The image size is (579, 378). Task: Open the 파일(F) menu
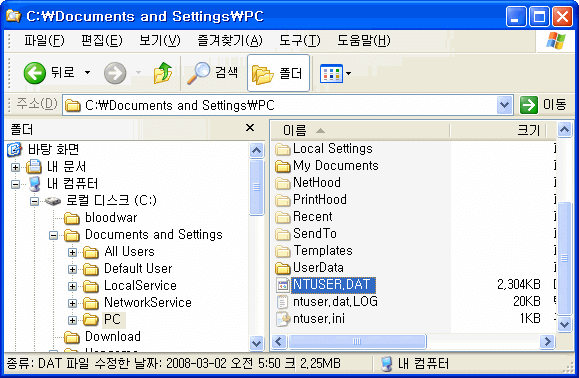44,40
